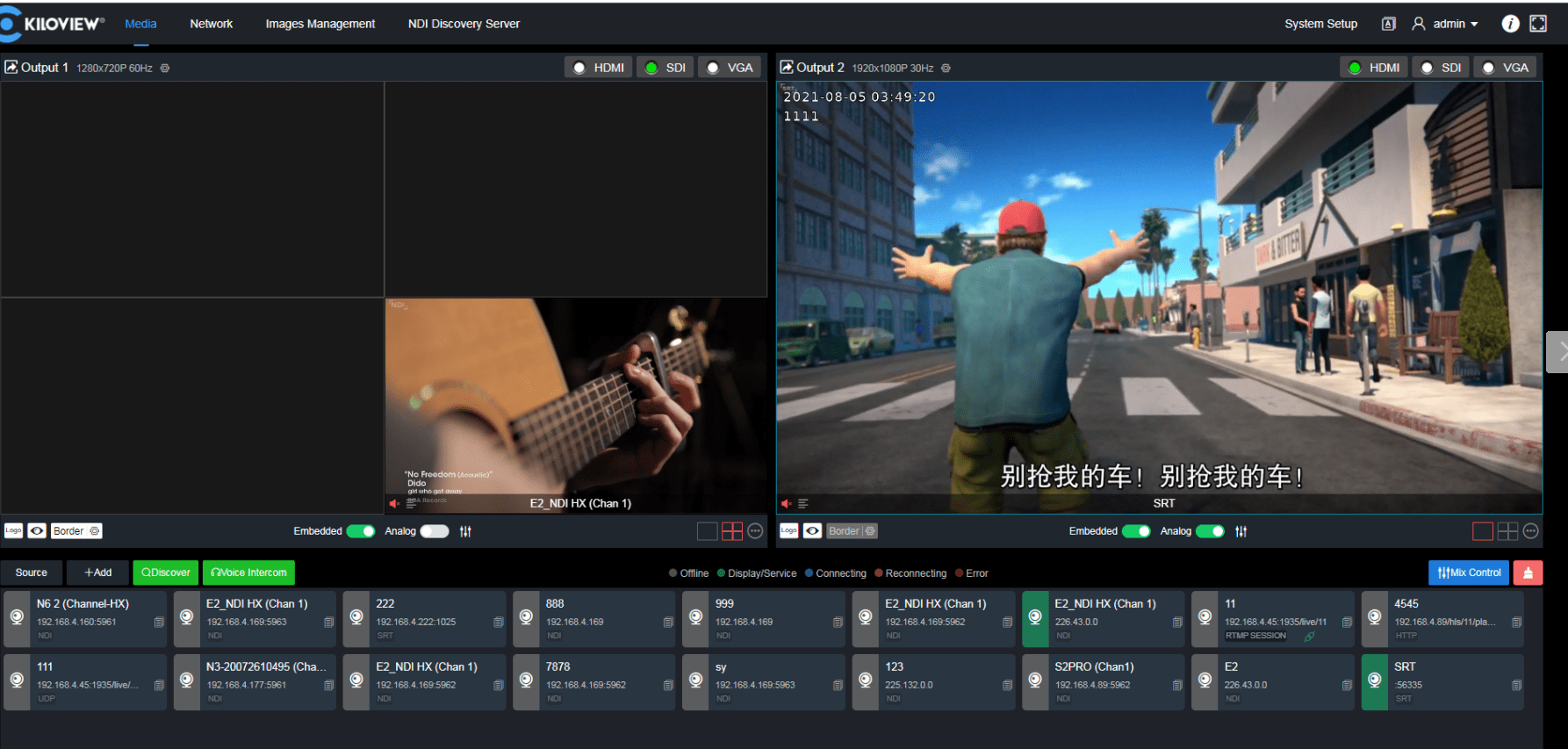Enable Analog audio toggle for Output 1
1568x749 pixels.
434,531
